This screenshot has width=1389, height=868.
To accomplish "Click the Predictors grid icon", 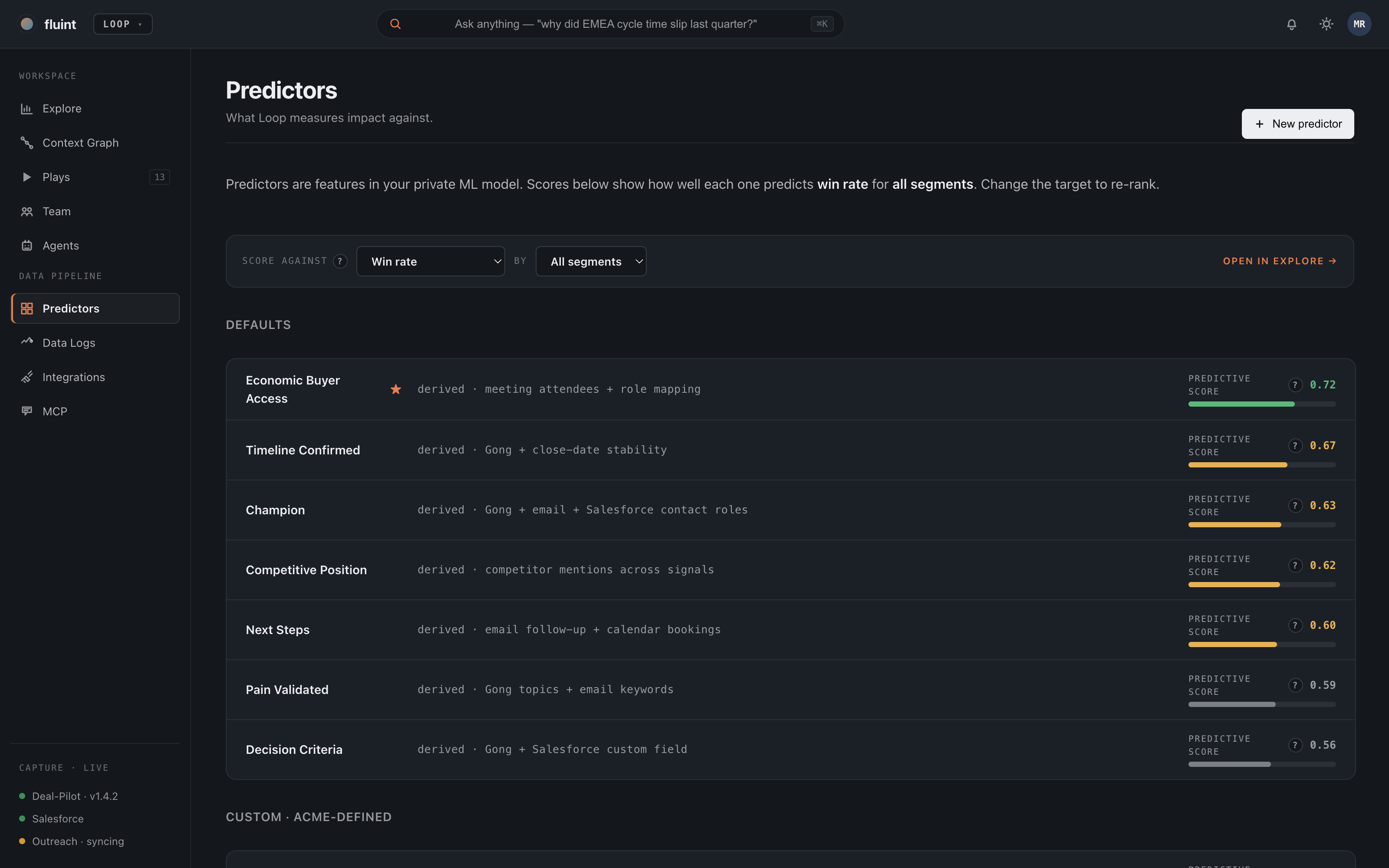I will pyautogui.click(x=26, y=308).
